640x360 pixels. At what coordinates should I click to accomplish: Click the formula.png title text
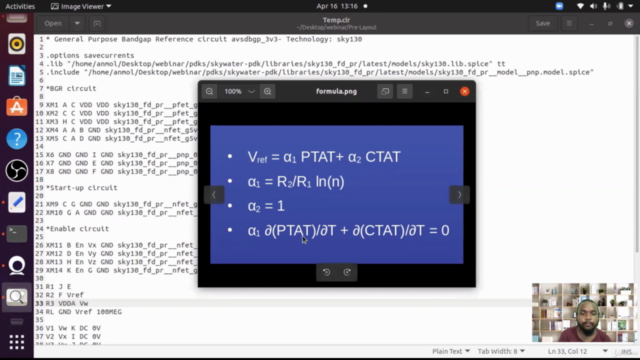pos(336,91)
